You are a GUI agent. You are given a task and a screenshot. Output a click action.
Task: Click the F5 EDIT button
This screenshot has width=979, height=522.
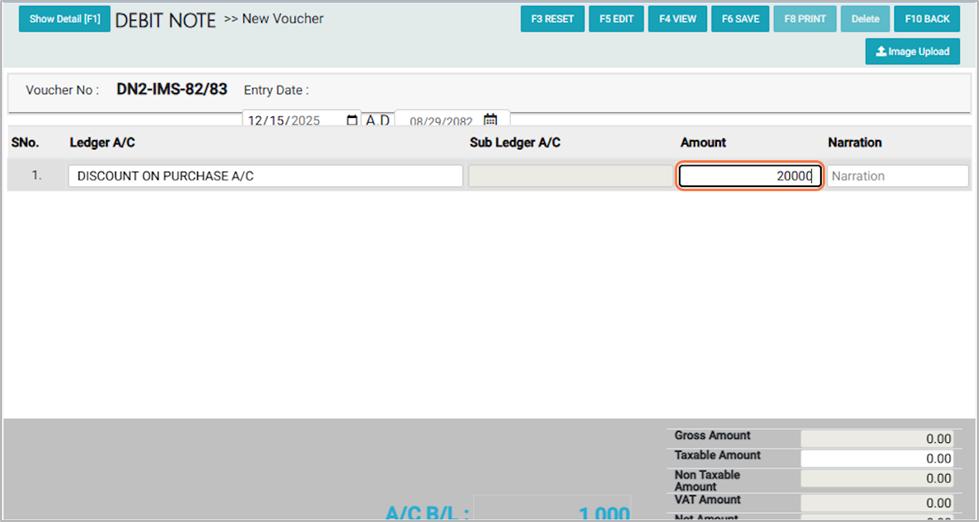[x=616, y=19]
